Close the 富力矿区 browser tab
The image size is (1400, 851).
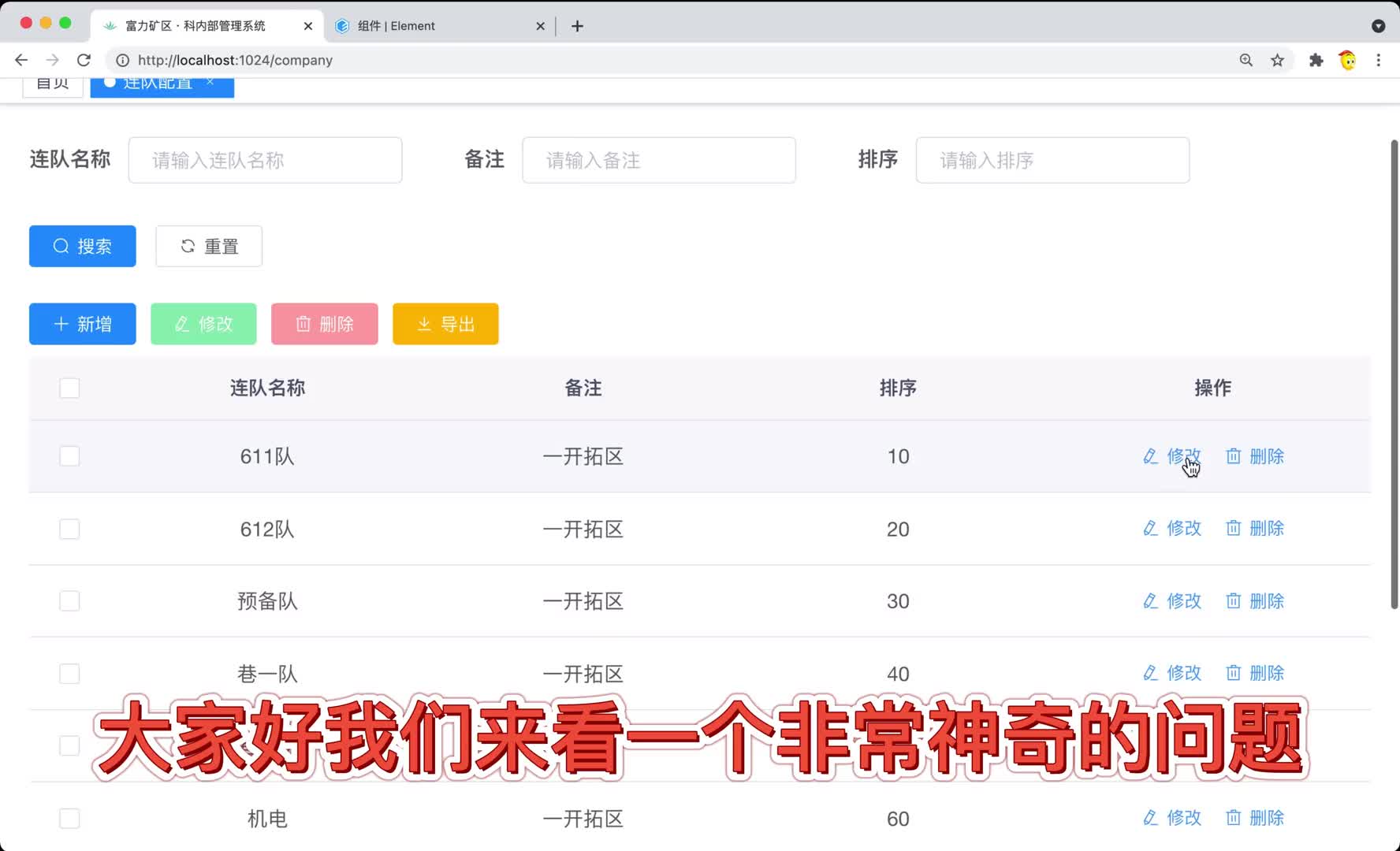tap(307, 26)
